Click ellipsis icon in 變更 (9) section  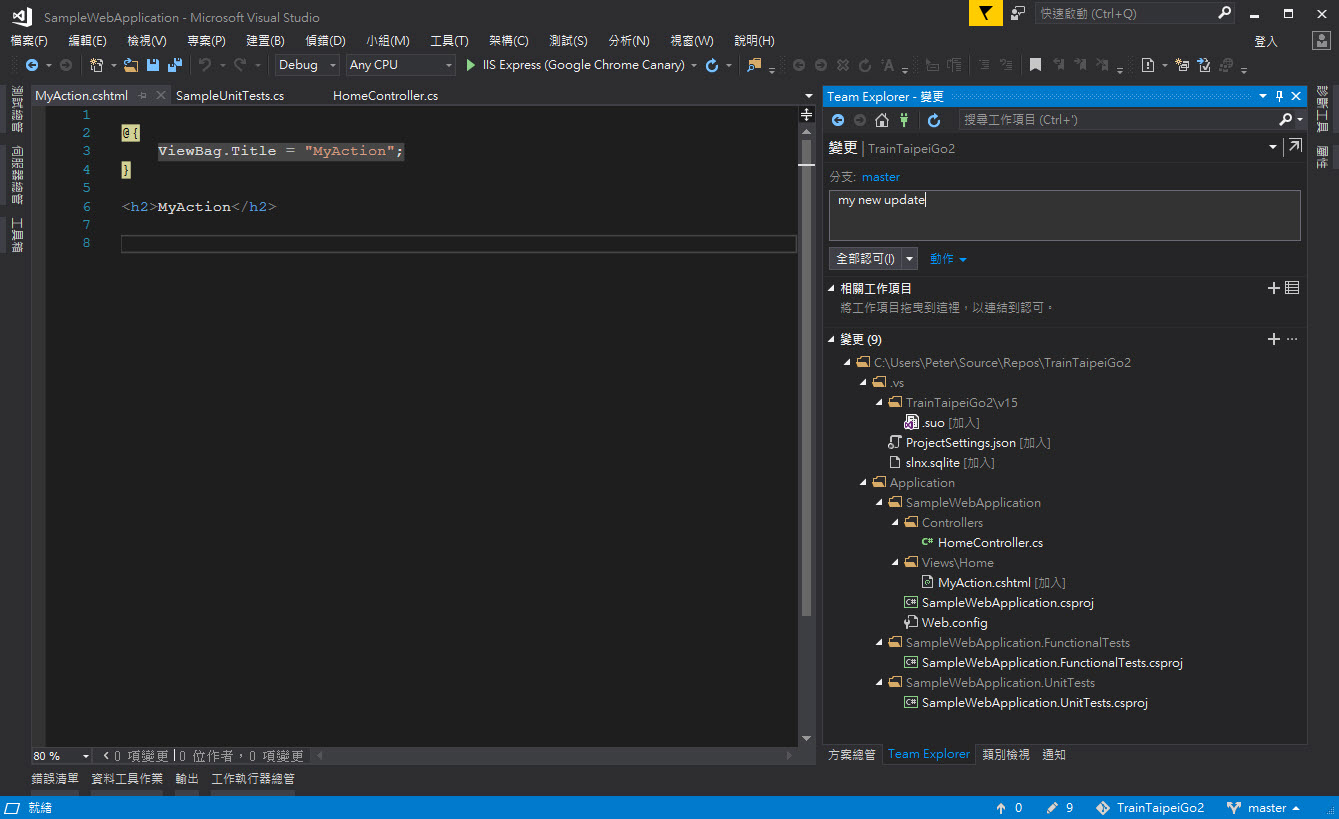(1292, 339)
